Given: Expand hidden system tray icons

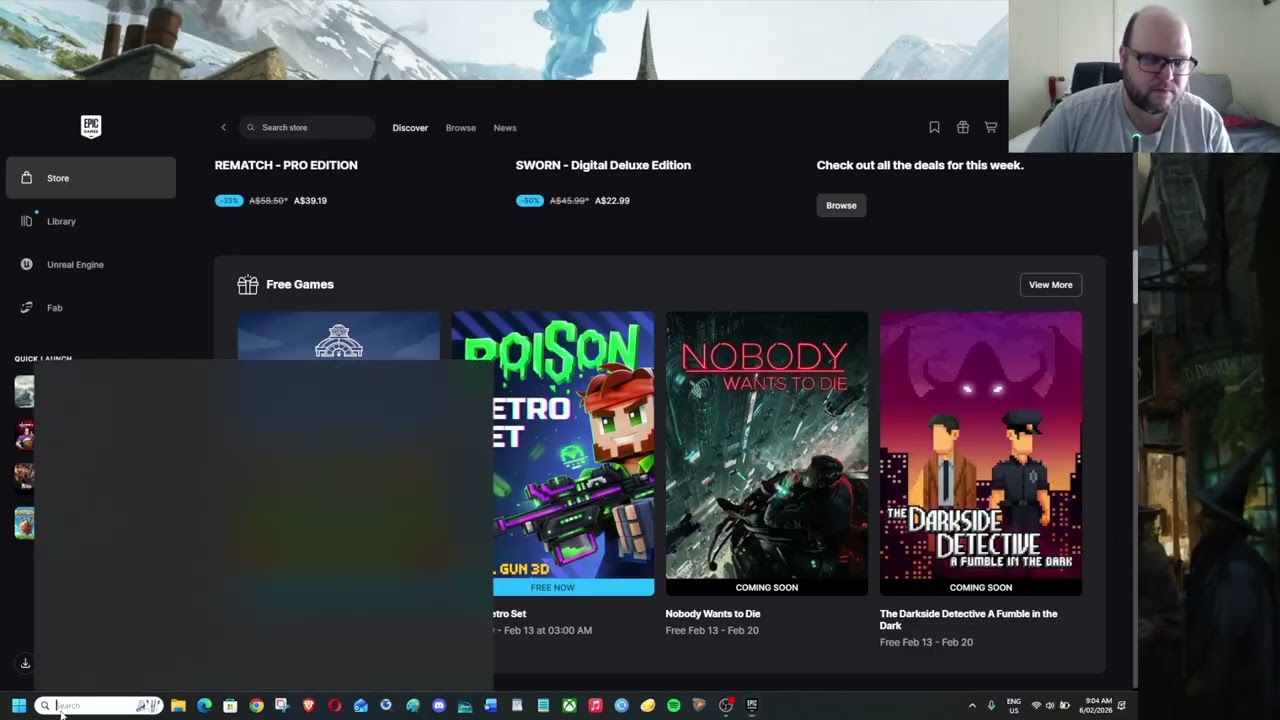Looking at the screenshot, I should coord(972,706).
